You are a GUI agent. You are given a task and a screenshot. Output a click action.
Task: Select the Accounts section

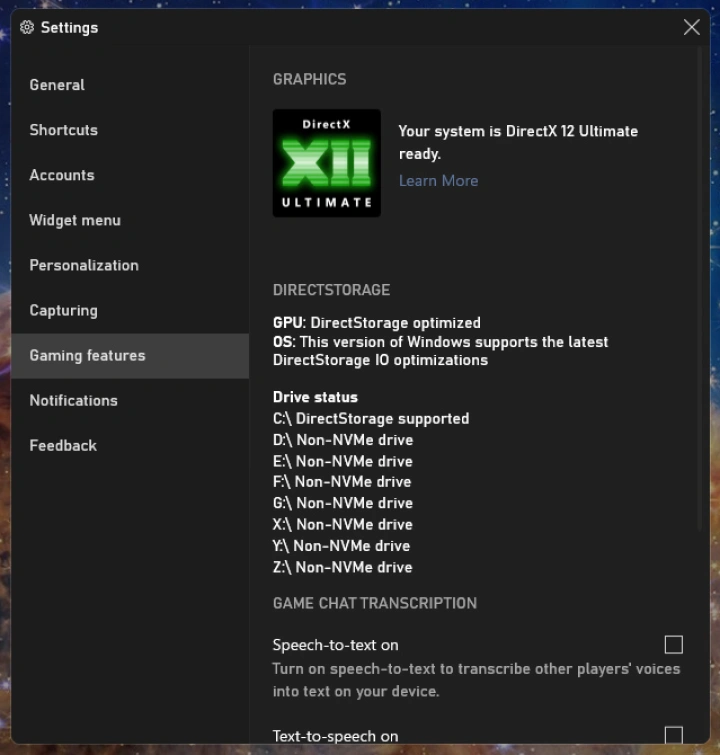pyautogui.click(x=61, y=175)
